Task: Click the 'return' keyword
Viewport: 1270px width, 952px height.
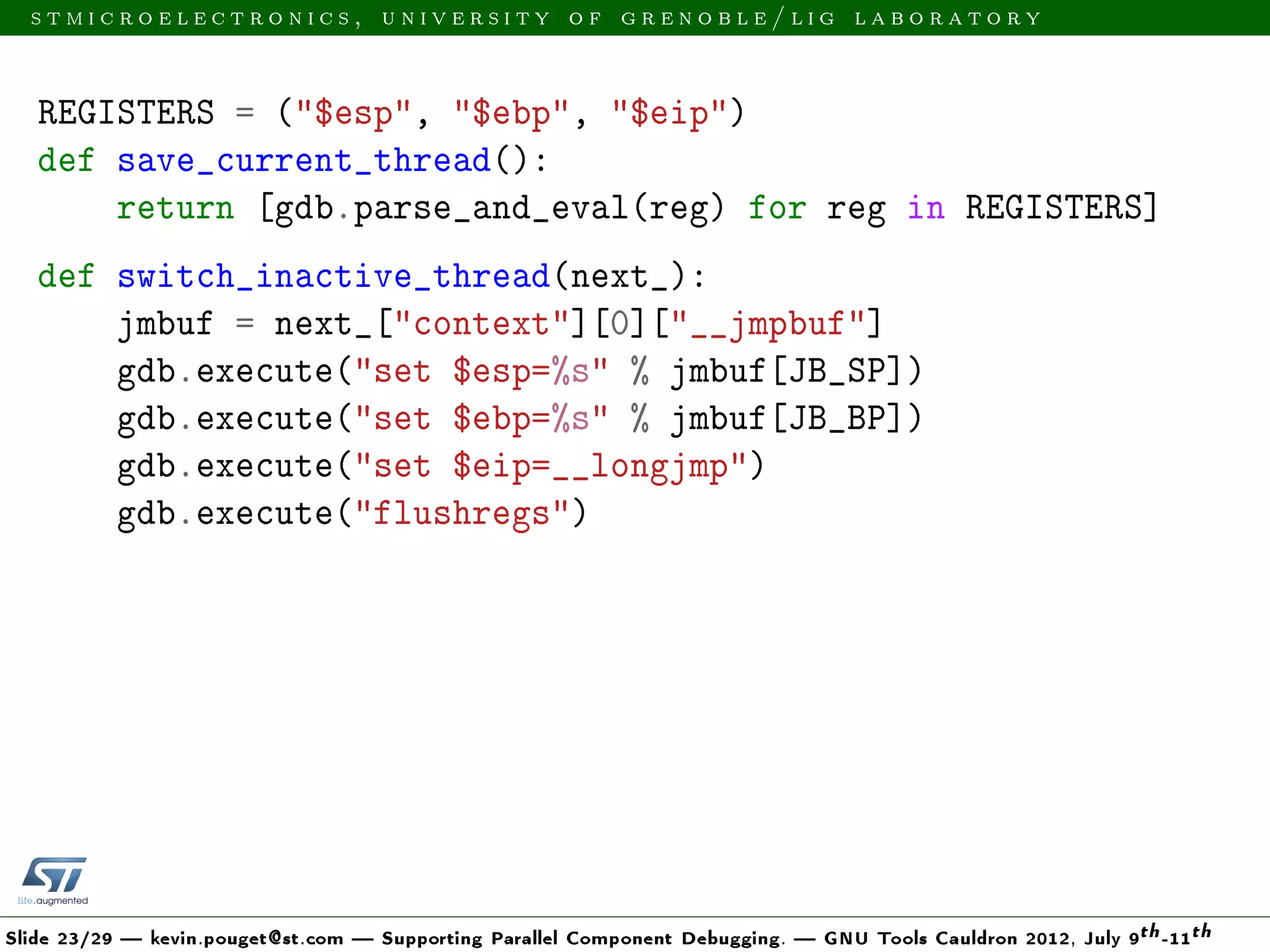Action: [x=176, y=208]
